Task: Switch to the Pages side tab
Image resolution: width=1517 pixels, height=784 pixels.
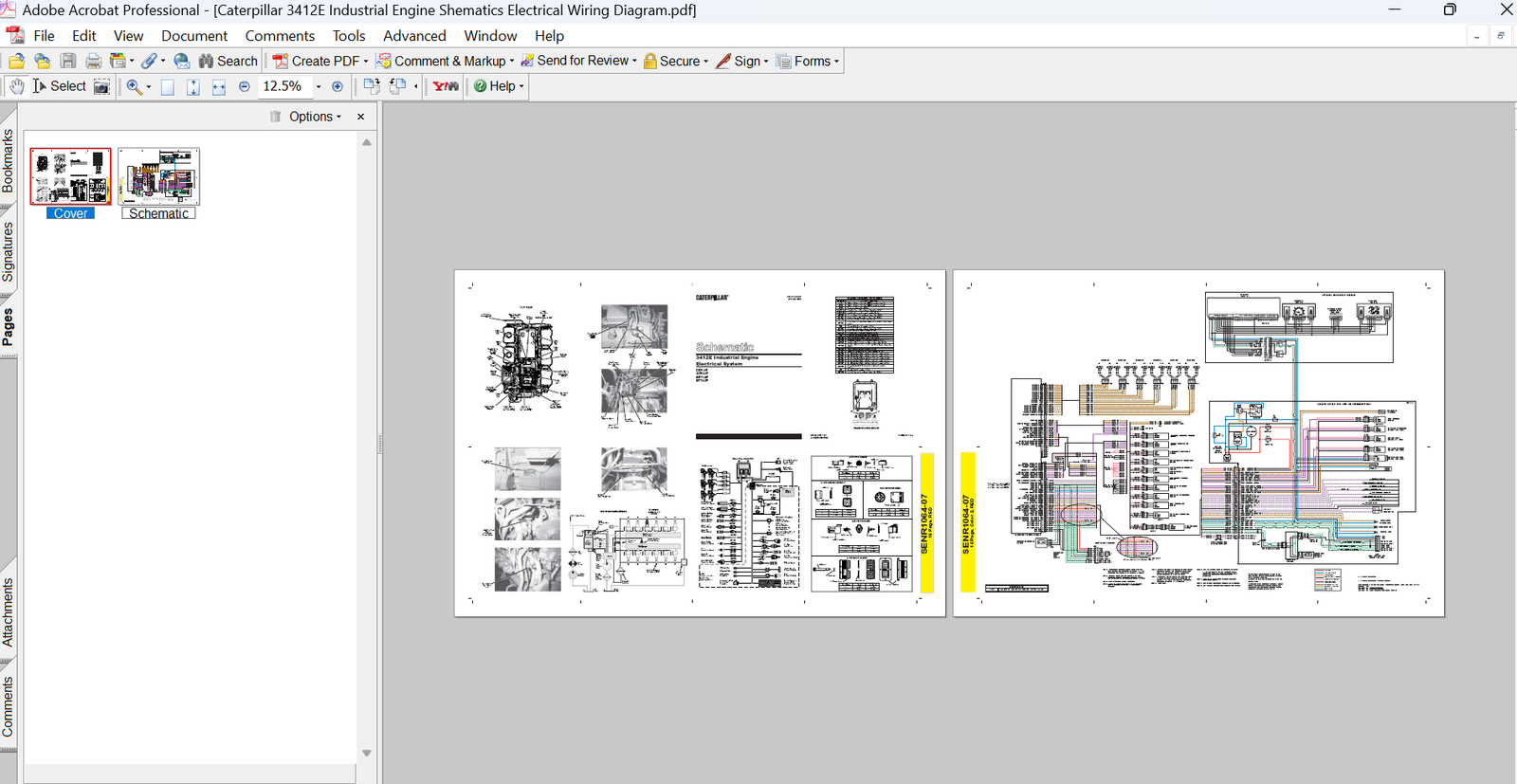Action: point(9,326)
